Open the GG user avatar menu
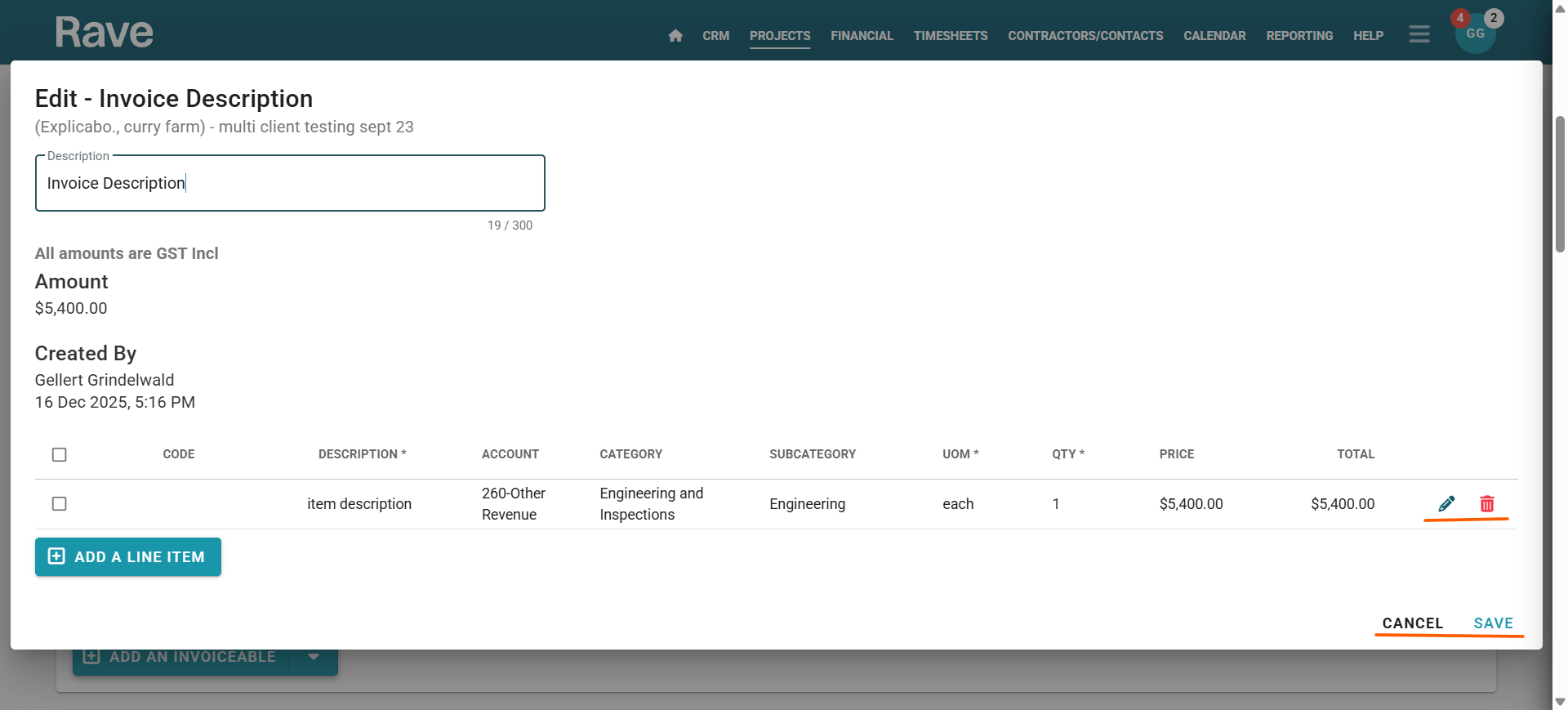Viewport: 1568px width, 710px height. [x=1475, y=34]
